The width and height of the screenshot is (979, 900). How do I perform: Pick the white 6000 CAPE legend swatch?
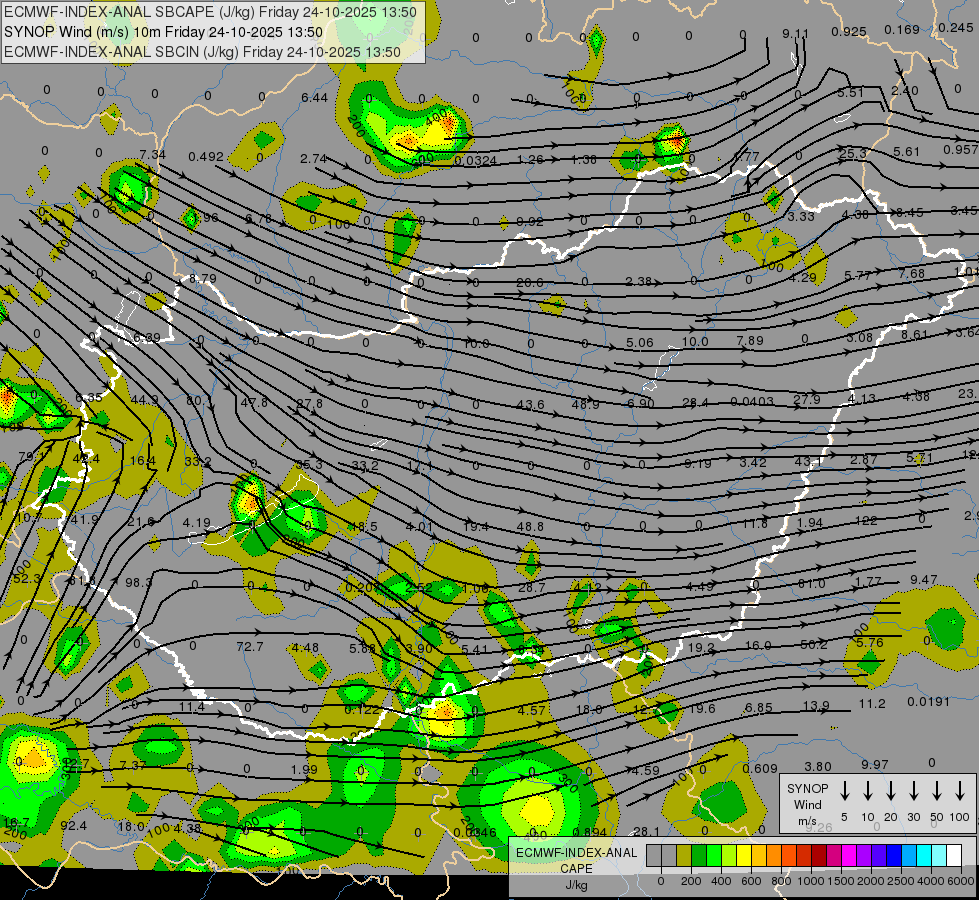(953, 855)
